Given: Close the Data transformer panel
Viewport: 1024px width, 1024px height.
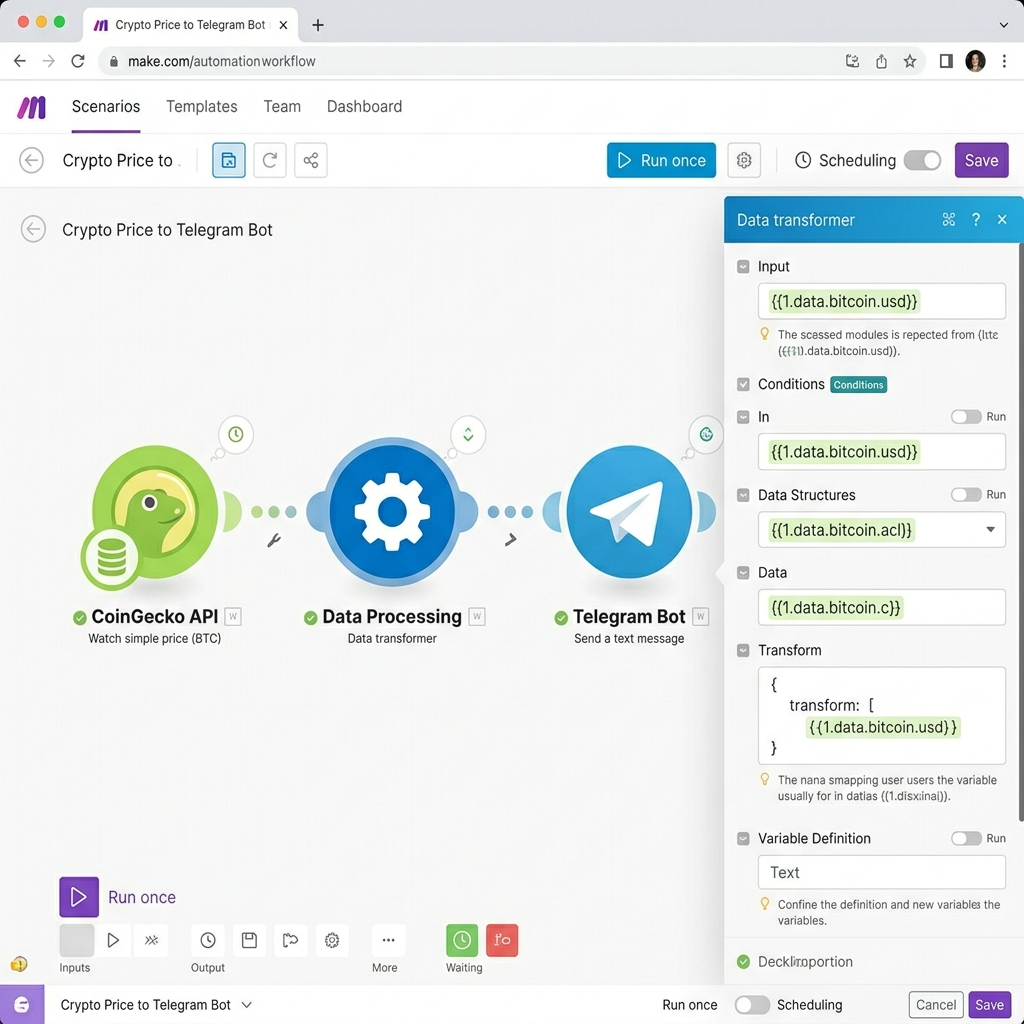Looking at the screenshot, I should pyautogui.click(x=1002, y=219).
